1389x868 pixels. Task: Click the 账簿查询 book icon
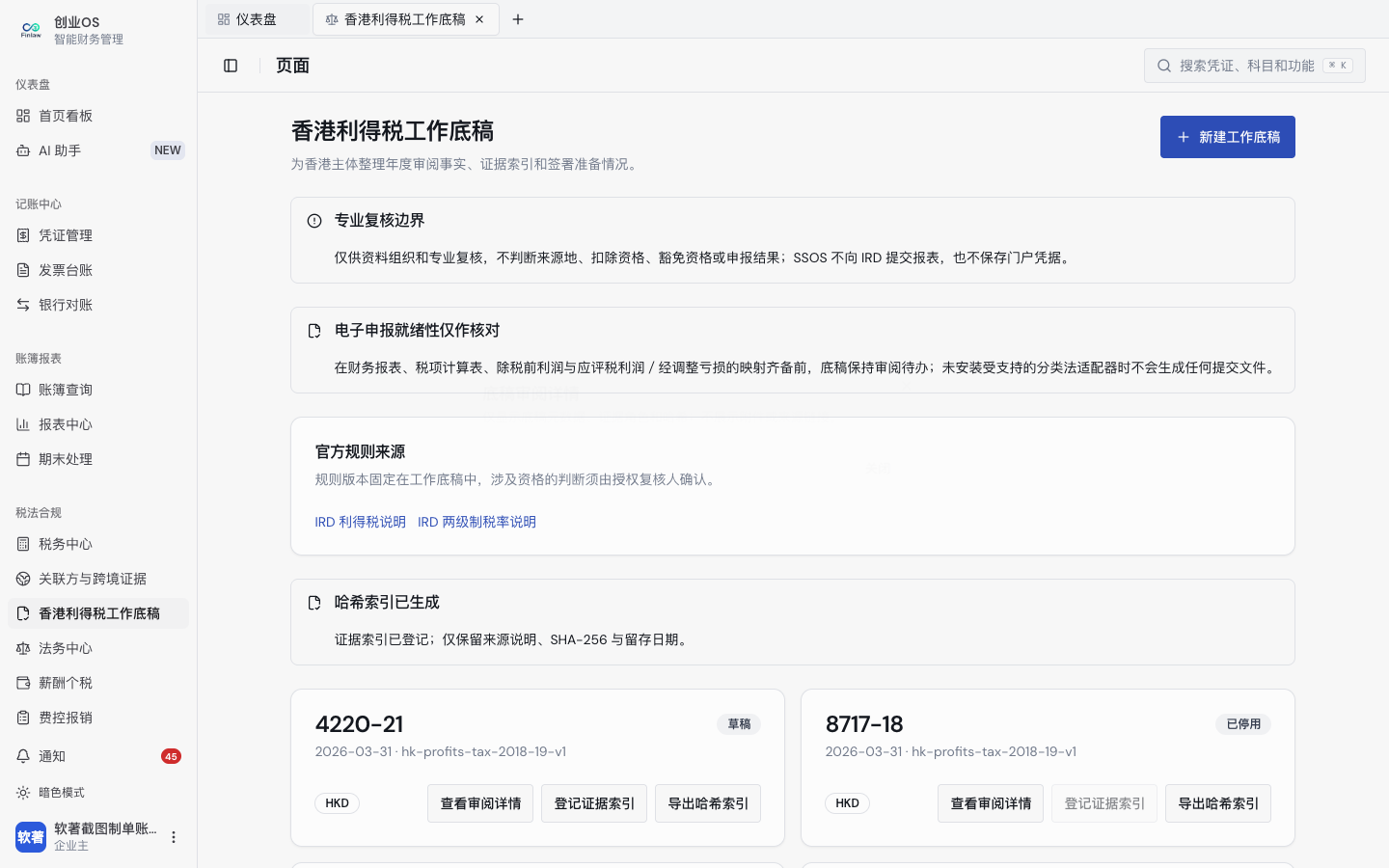pos(23,390)
